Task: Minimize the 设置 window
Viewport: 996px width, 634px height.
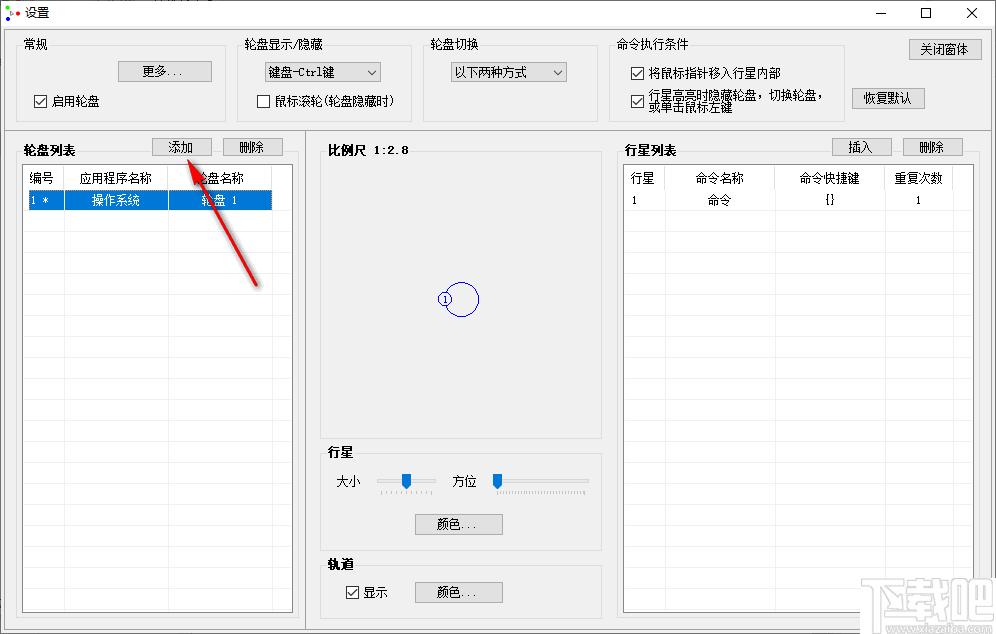Action: [881, 13]
